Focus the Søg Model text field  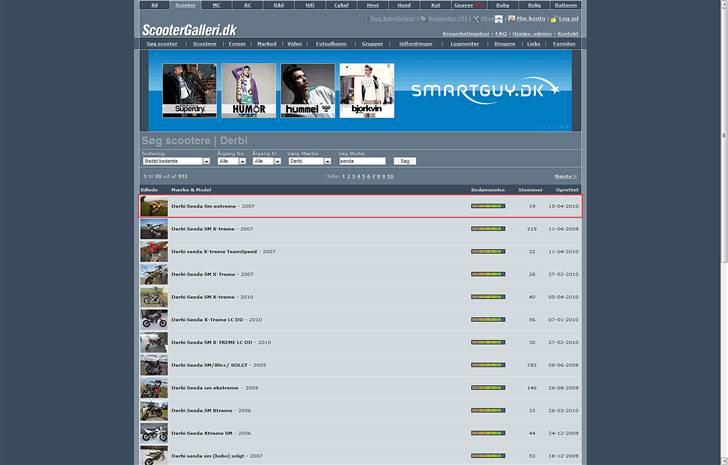[x=362, y=161]
